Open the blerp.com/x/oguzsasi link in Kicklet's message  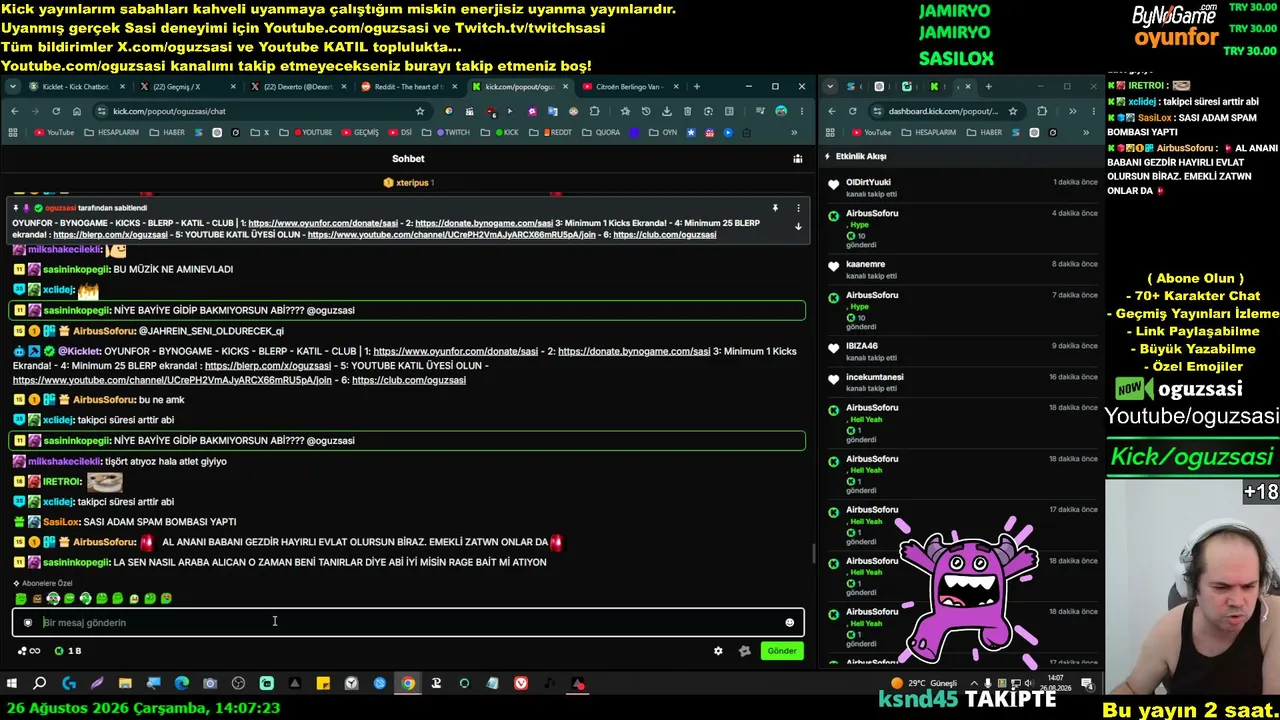268,366
